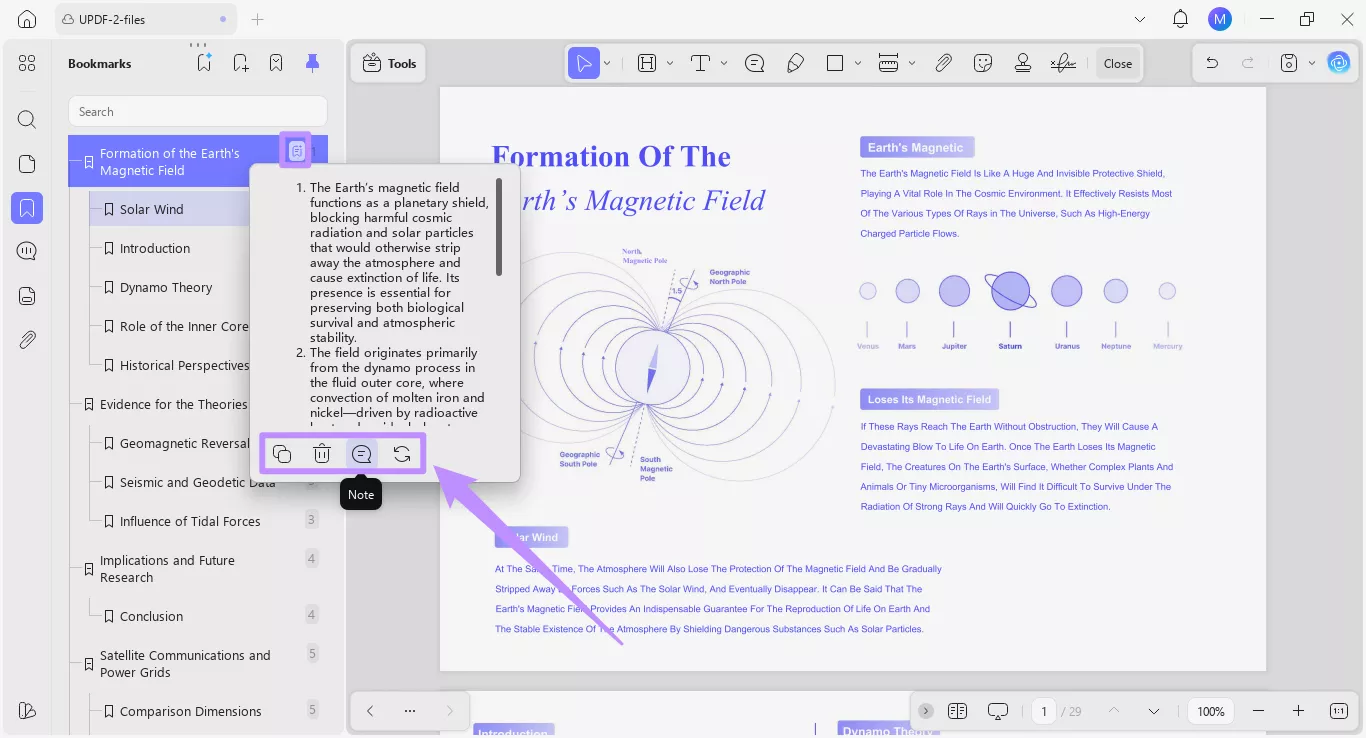The image size is (1366, 738).
Task: Select the T text comment tool
Action: click(x=700, y=63)
